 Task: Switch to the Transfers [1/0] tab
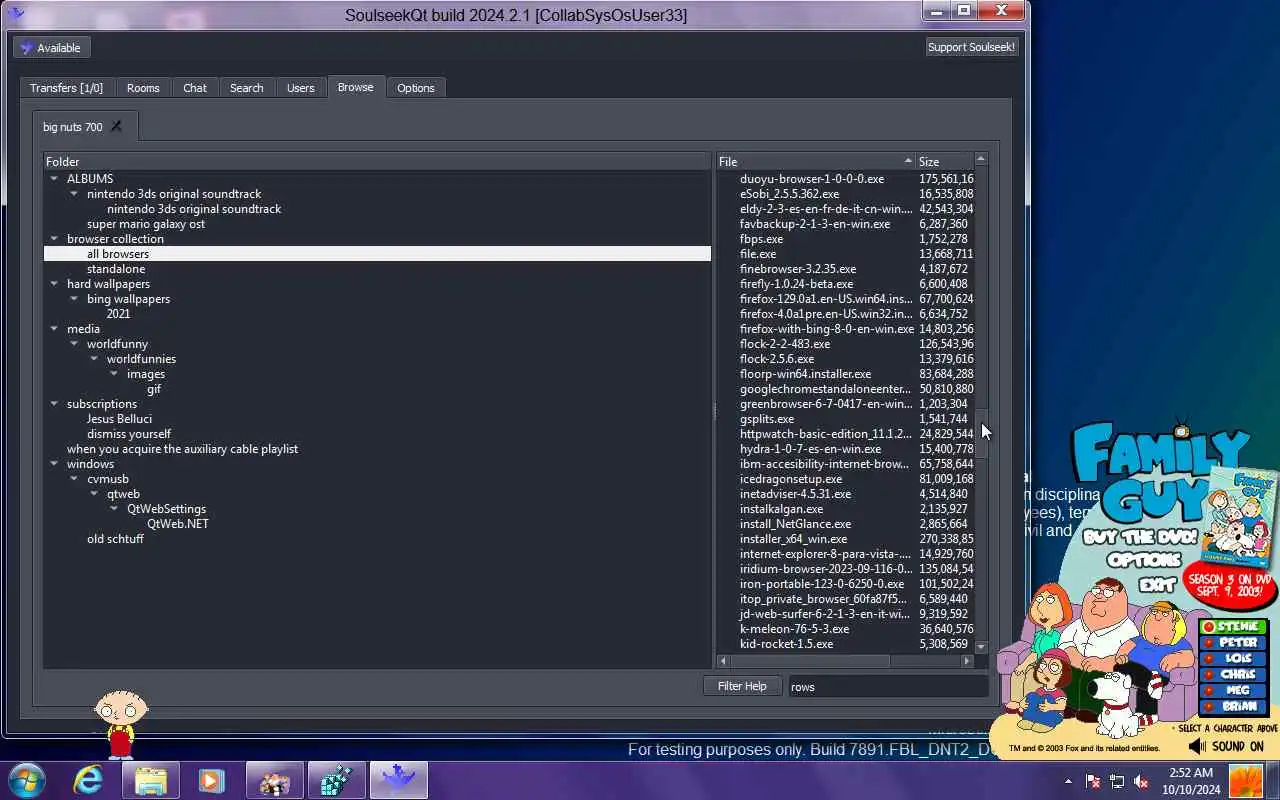click(x=66, y=88)
